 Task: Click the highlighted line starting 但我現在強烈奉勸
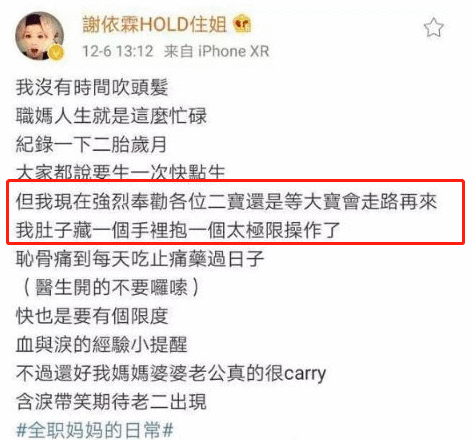226,202
